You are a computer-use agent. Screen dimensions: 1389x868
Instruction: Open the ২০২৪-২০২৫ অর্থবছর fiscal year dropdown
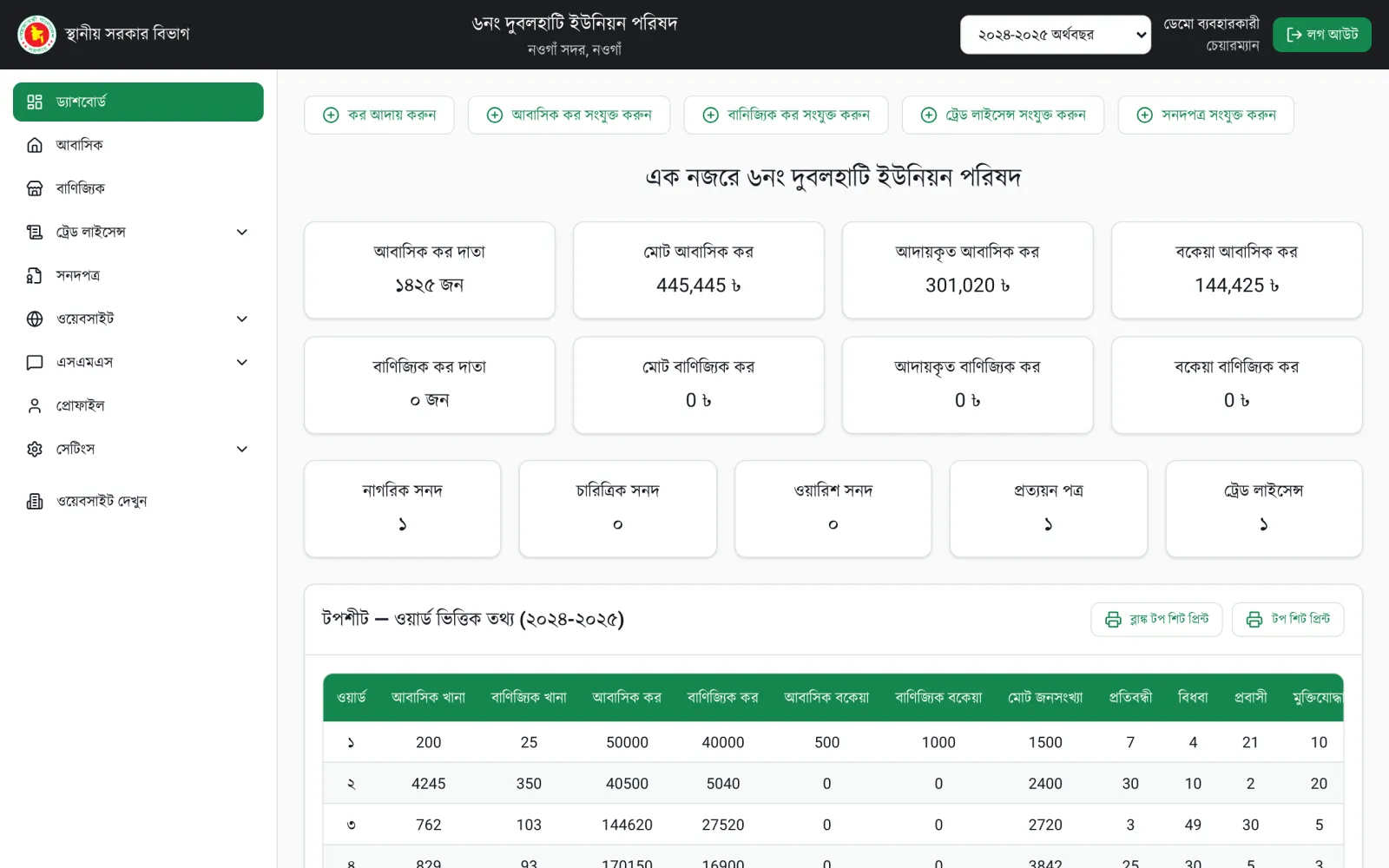pos(1056,35)
